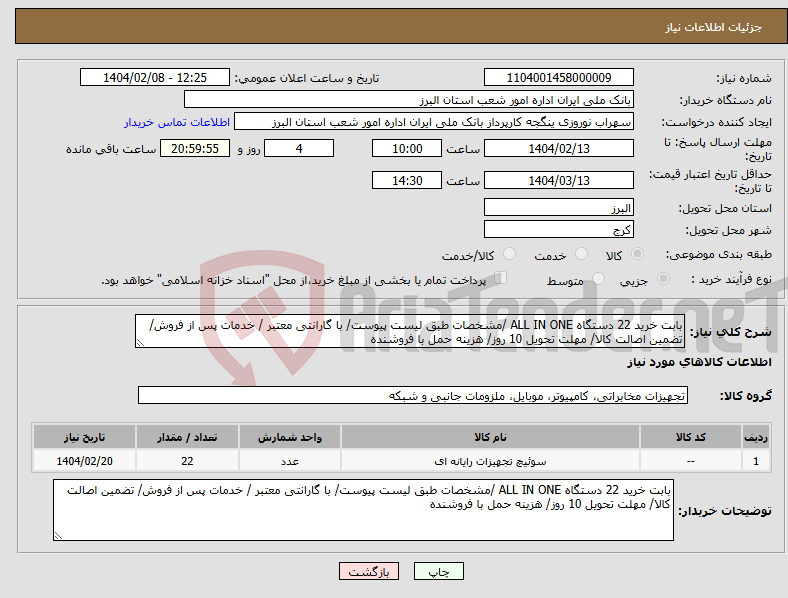Viewport: 788px width, 598px height.
Task: Click the توضیحات خریدار text area
Action: [363, 510]
